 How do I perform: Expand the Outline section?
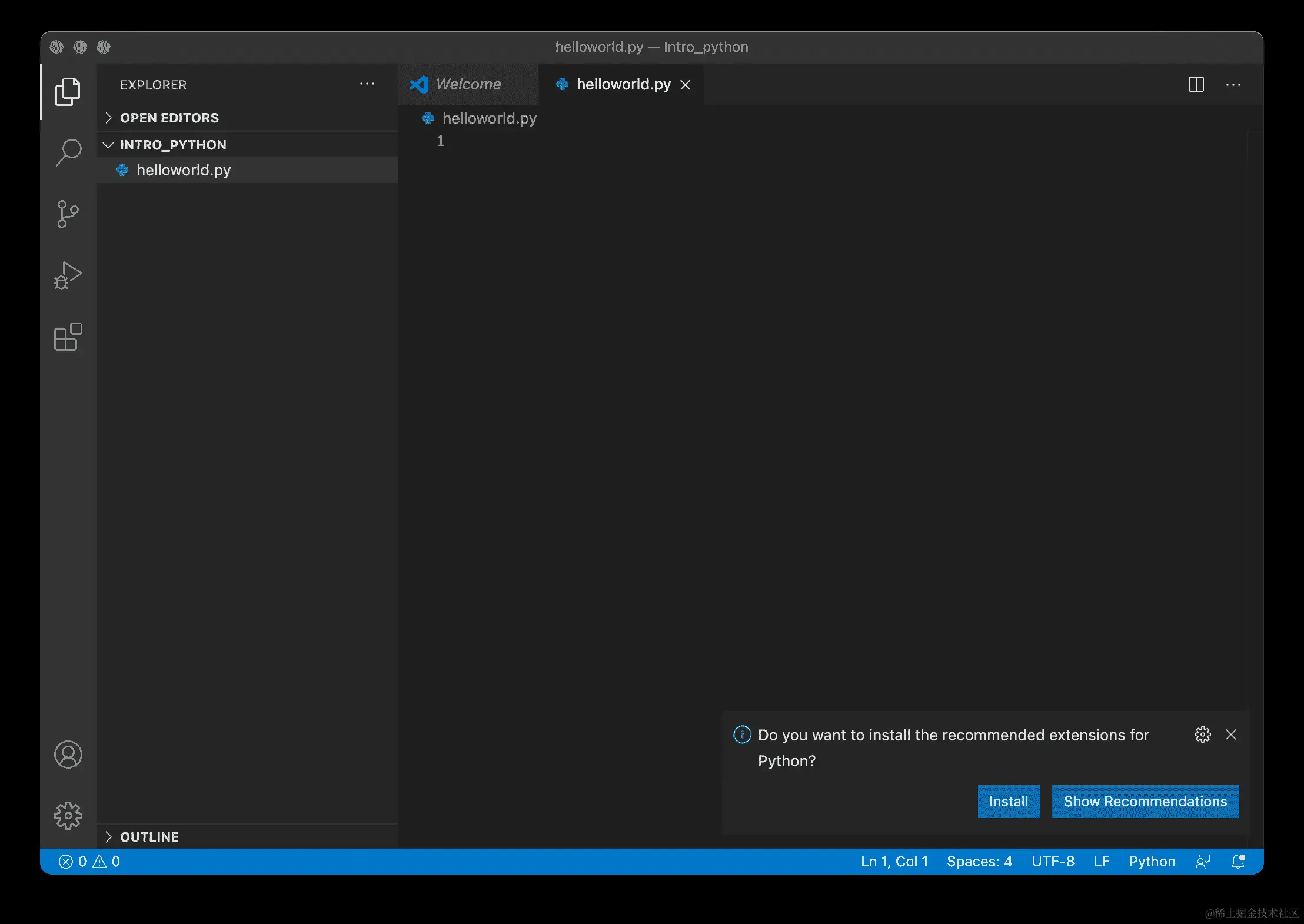click(149, 837)
